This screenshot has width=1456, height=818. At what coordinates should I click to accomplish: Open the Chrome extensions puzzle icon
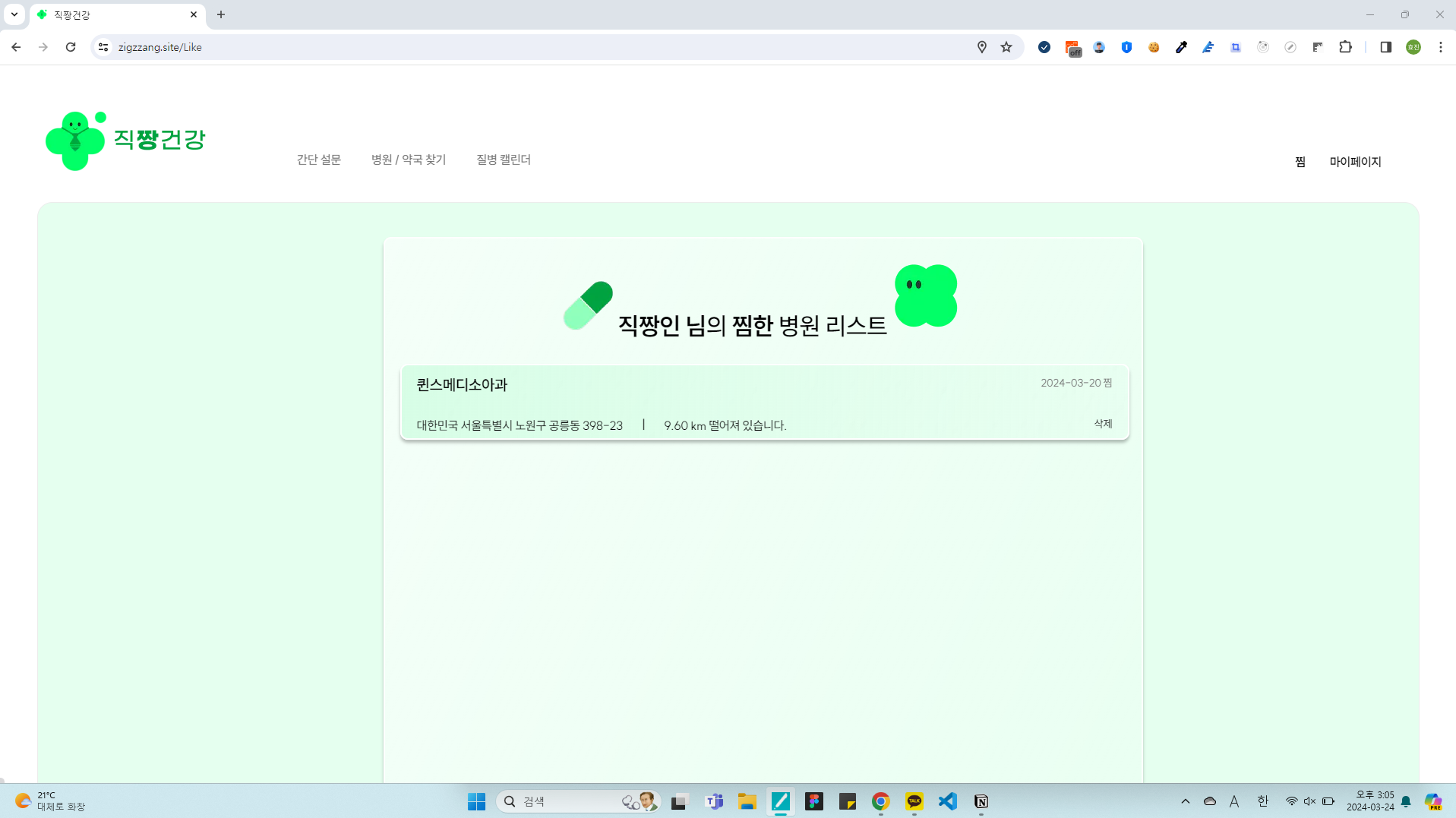[x=1345, y=47]
